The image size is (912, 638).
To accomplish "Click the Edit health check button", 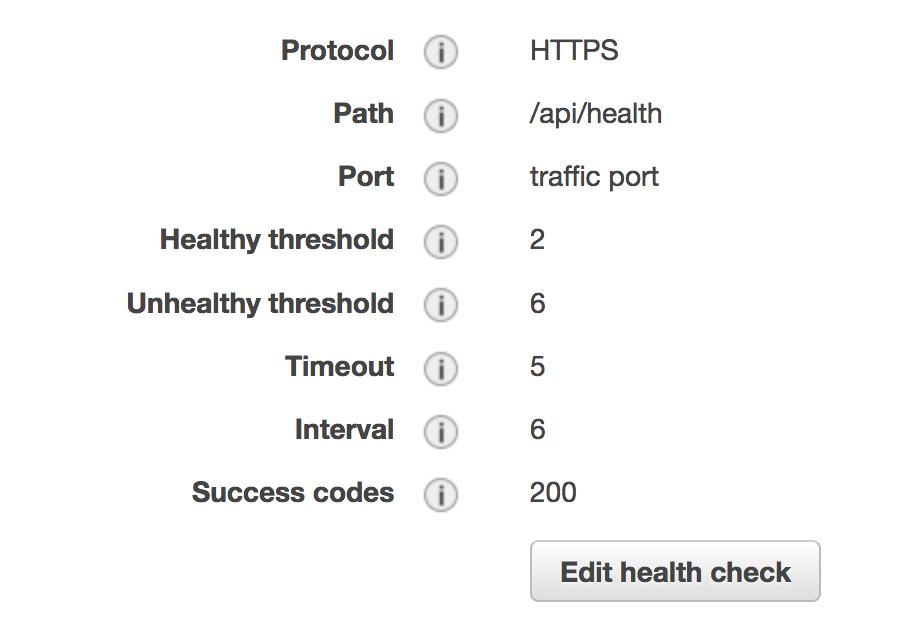I will click(675, 571).
